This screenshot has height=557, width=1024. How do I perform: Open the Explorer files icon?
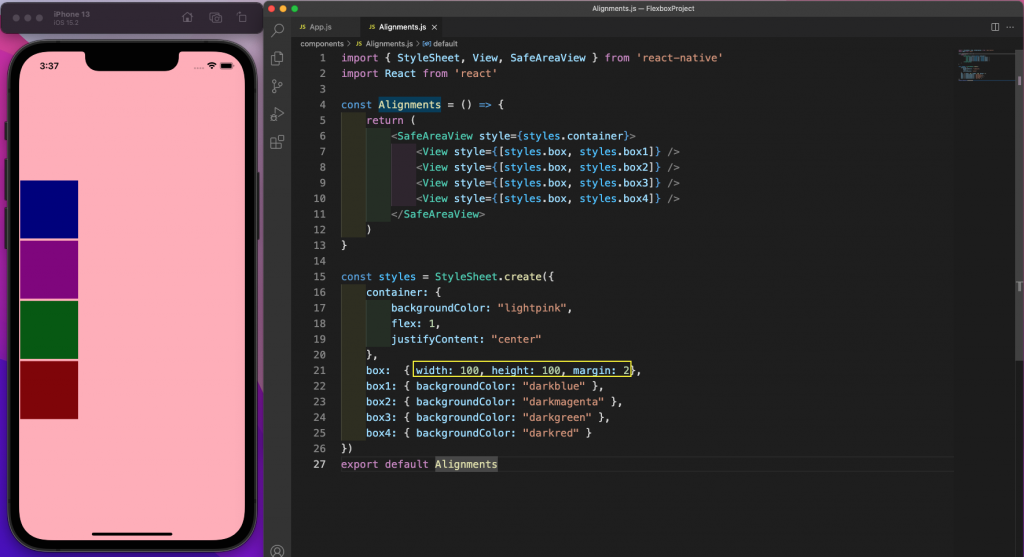click(x=278, y=59)
